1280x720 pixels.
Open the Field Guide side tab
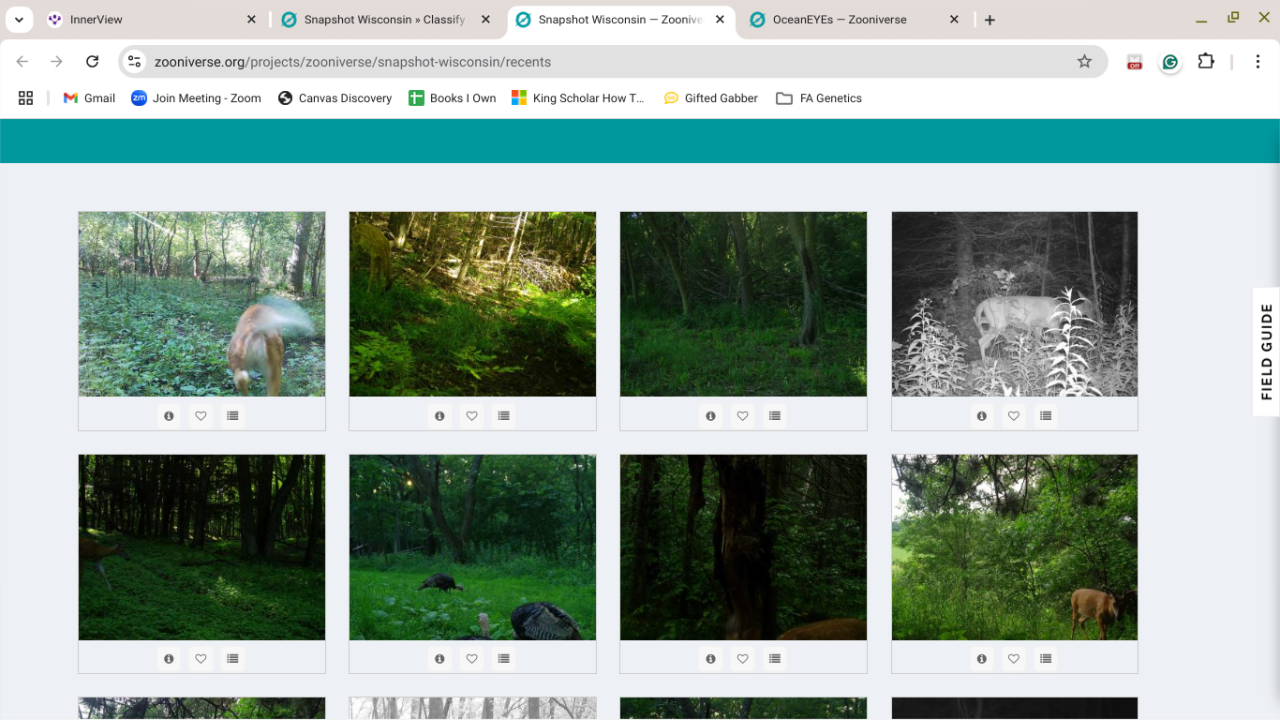point(1266,352)
